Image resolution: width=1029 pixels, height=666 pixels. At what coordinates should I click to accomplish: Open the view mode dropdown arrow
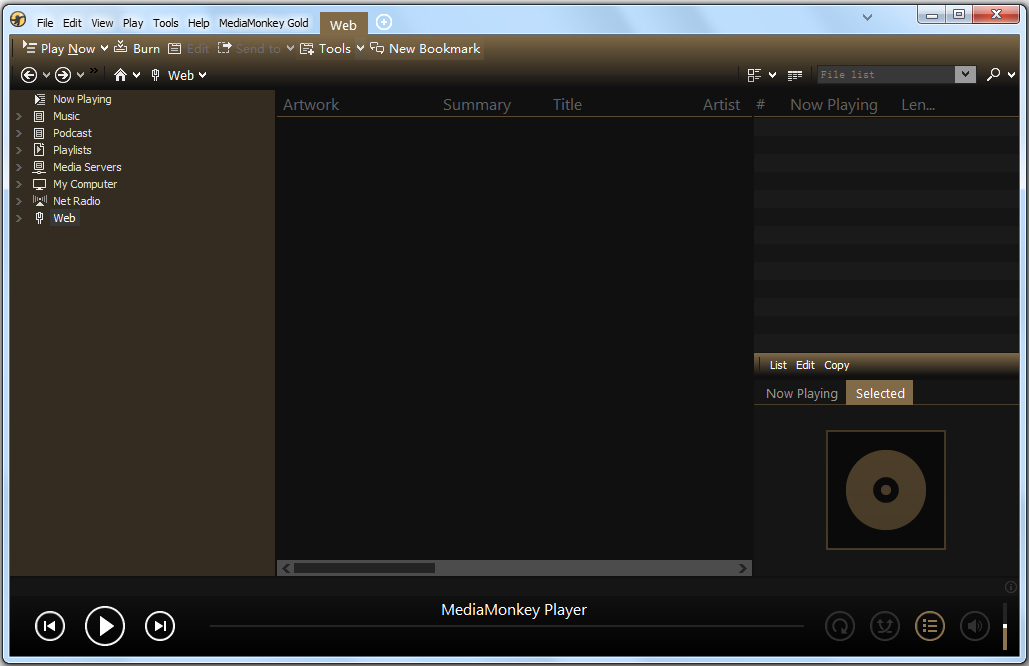tap(772, 75)
